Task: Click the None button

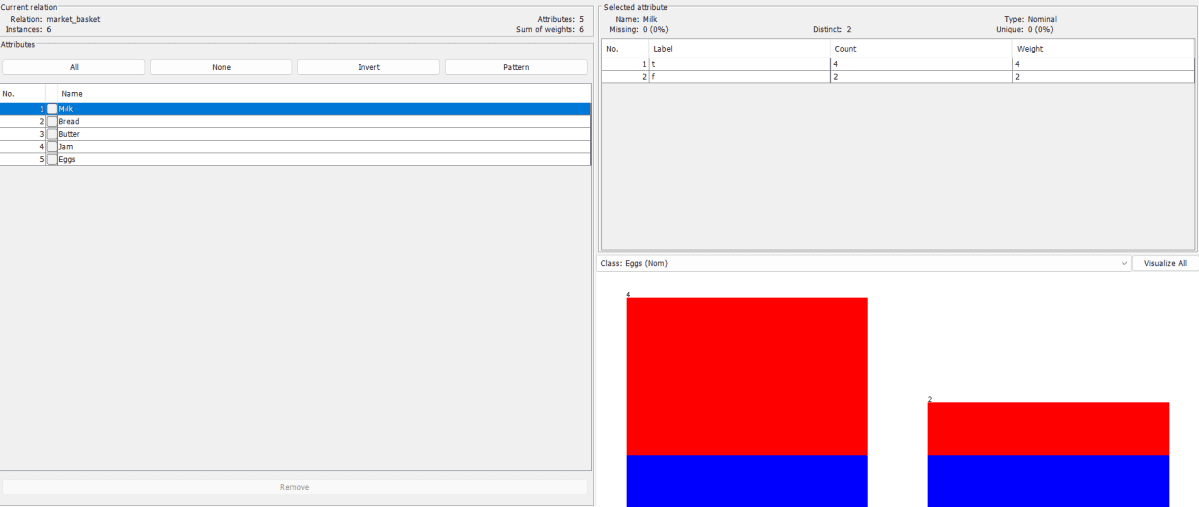Action: coord(221,67)
